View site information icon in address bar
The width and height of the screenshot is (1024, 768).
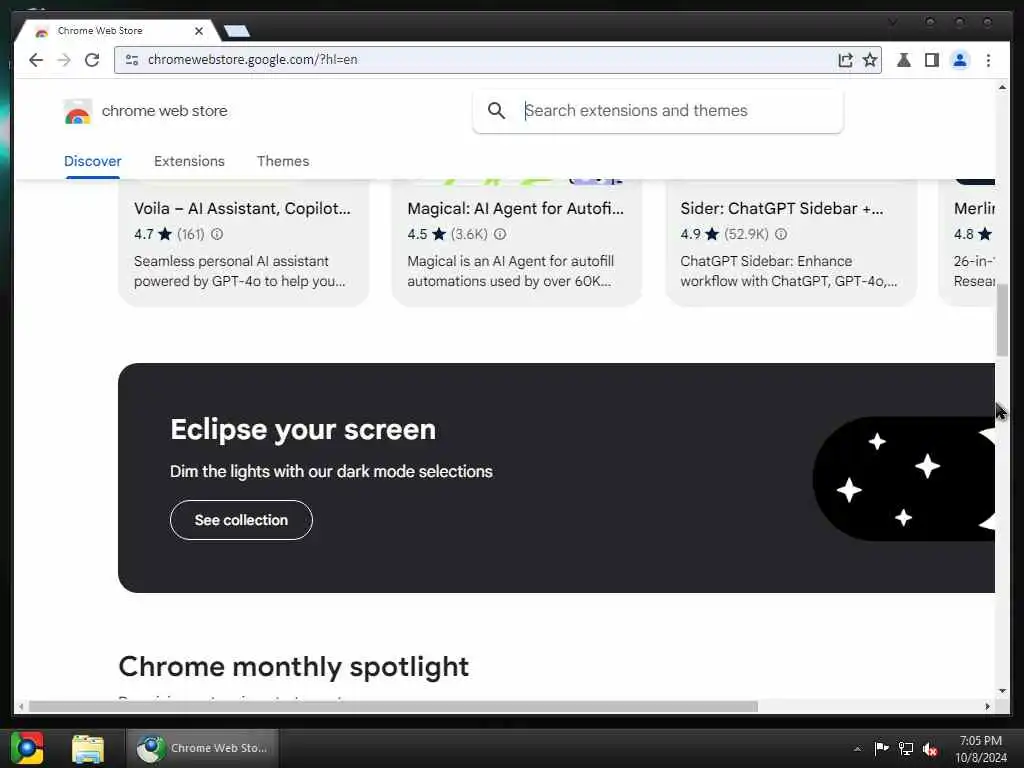[131, 59]
